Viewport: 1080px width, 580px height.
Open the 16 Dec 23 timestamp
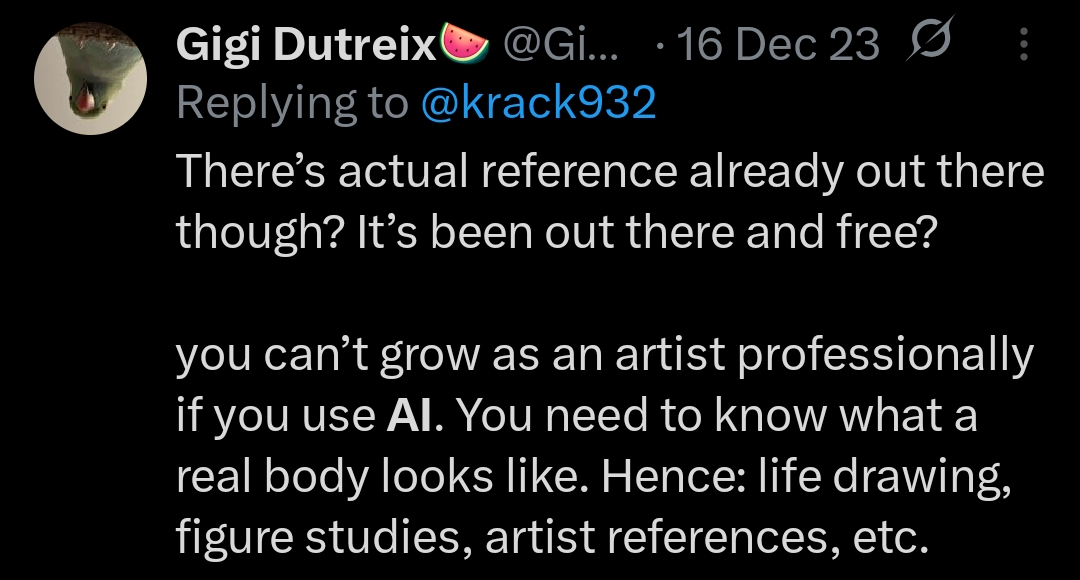pos(778,45)
